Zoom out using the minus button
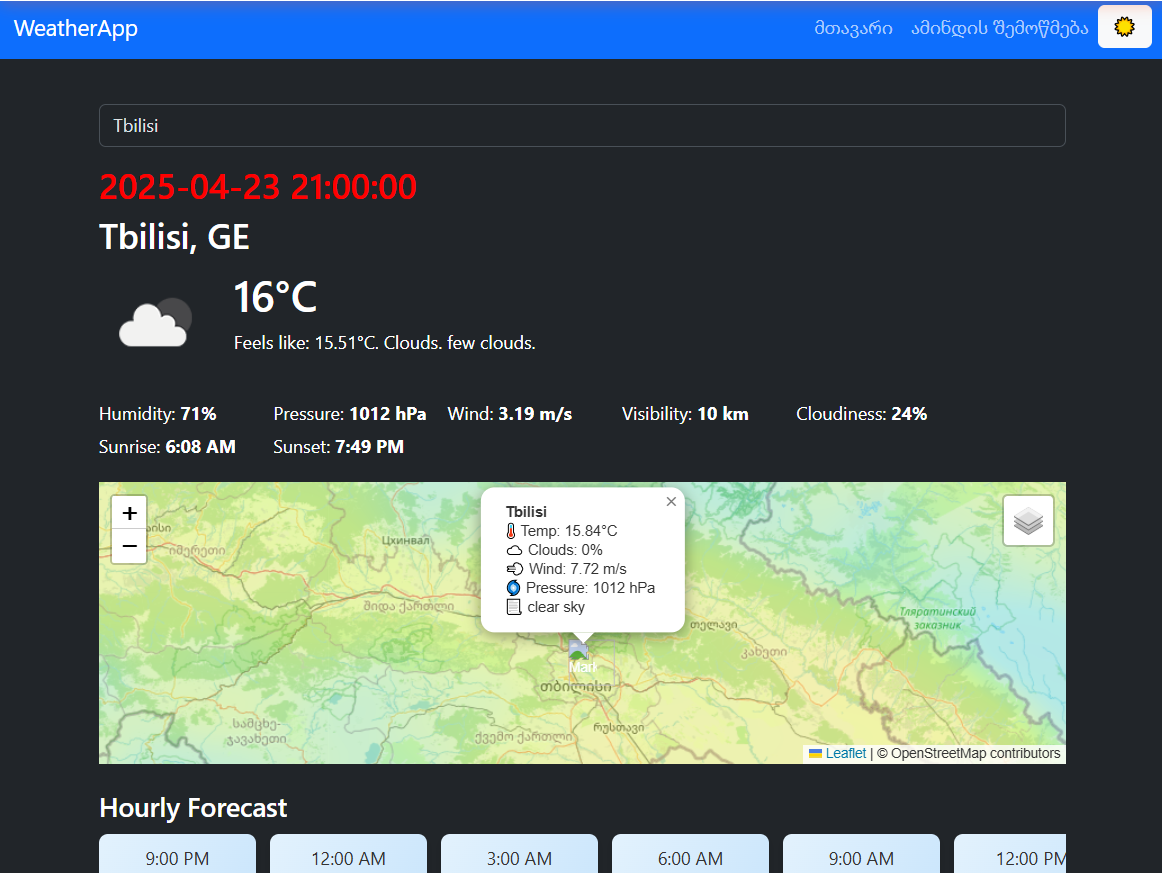The height and width of the screenshot is (873, 1162). (129, 546)
